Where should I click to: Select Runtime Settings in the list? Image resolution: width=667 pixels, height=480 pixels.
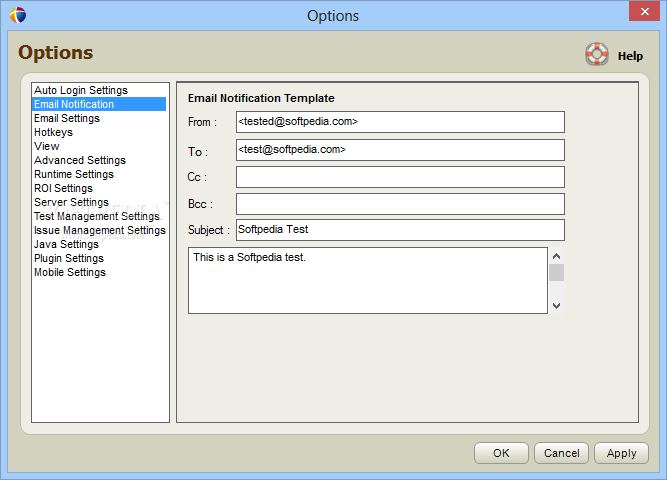(99, 174)
